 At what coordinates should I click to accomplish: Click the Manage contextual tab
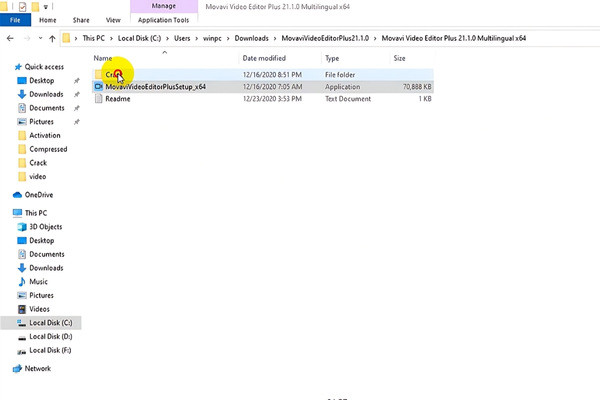click(x=164, y=6)
